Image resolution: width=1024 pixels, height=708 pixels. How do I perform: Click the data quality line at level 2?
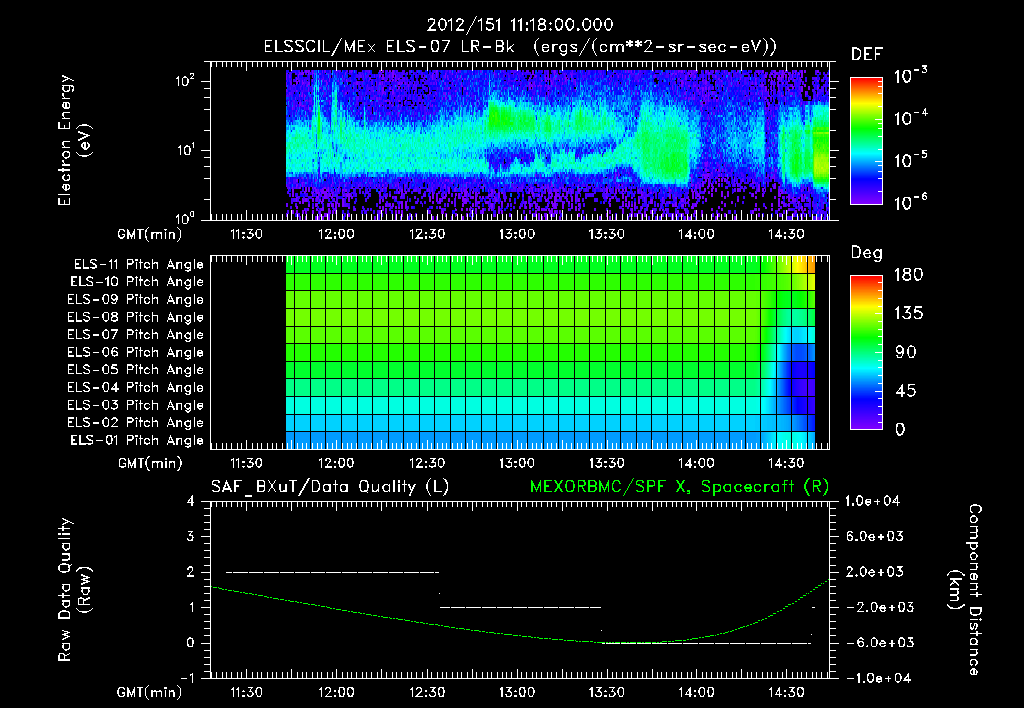[332, 572]
